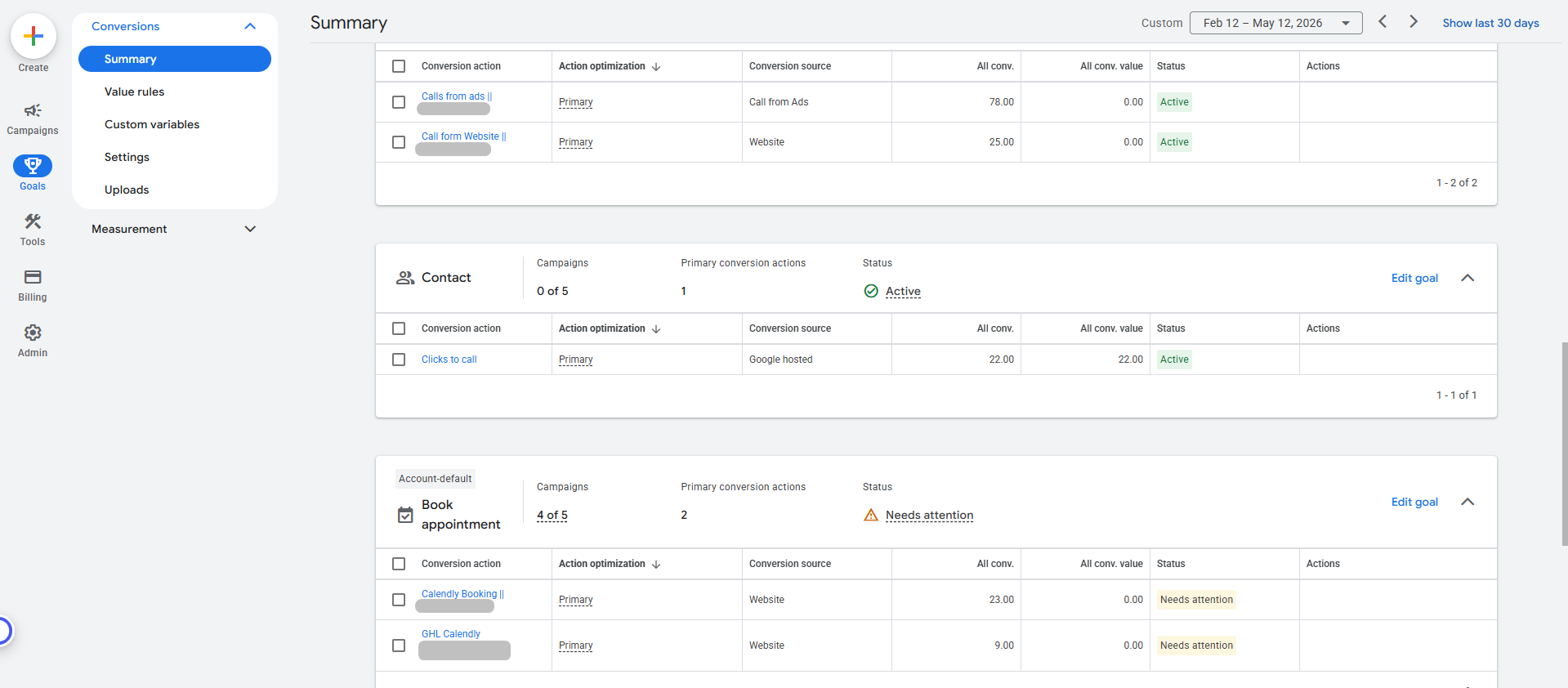This screenshot has height=688, width=1568.
Task: Click the Create plus button
Action: (x=34, y=37)
